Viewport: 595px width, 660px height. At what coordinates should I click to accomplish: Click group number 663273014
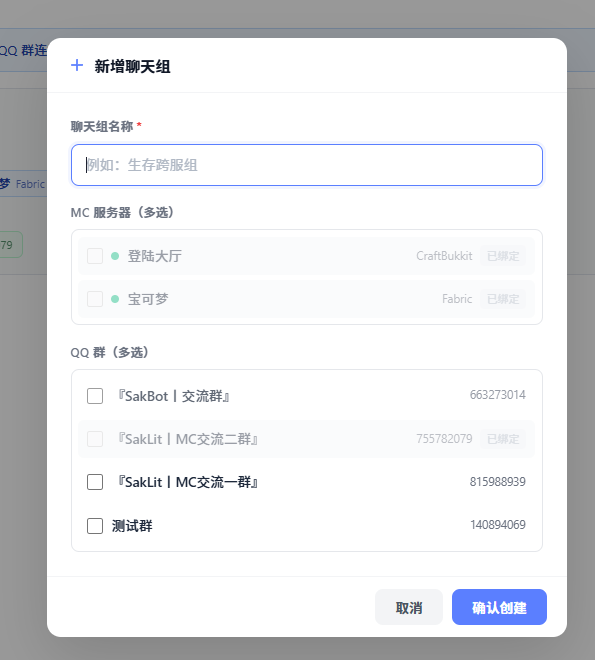497,395
